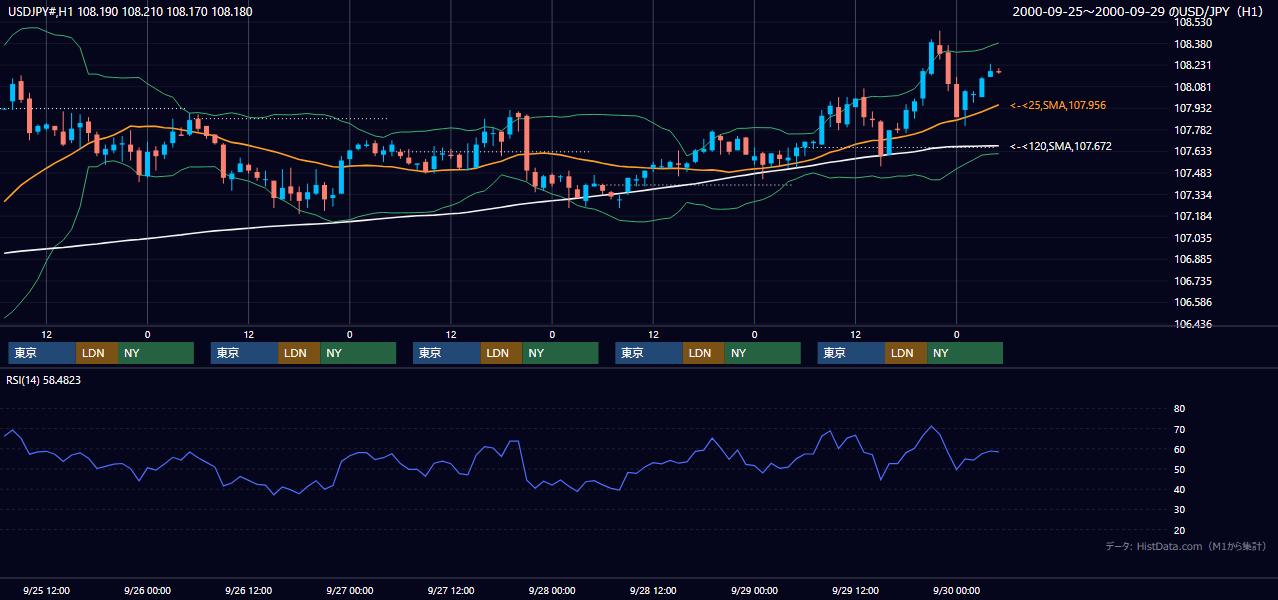1278x600 pixels.
Task: Click price axis value 107.334
Action: pos(1195,194)
